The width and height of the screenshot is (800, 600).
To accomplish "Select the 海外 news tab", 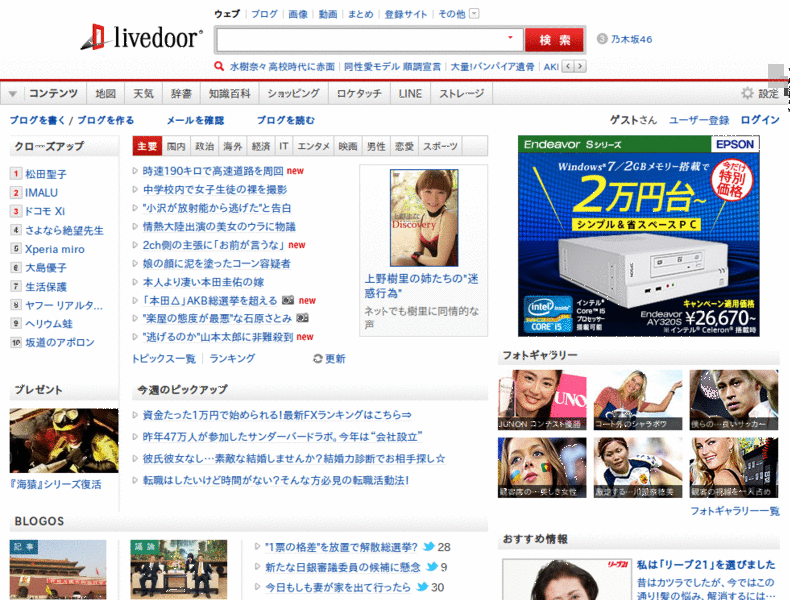I will tap(233, 146).
